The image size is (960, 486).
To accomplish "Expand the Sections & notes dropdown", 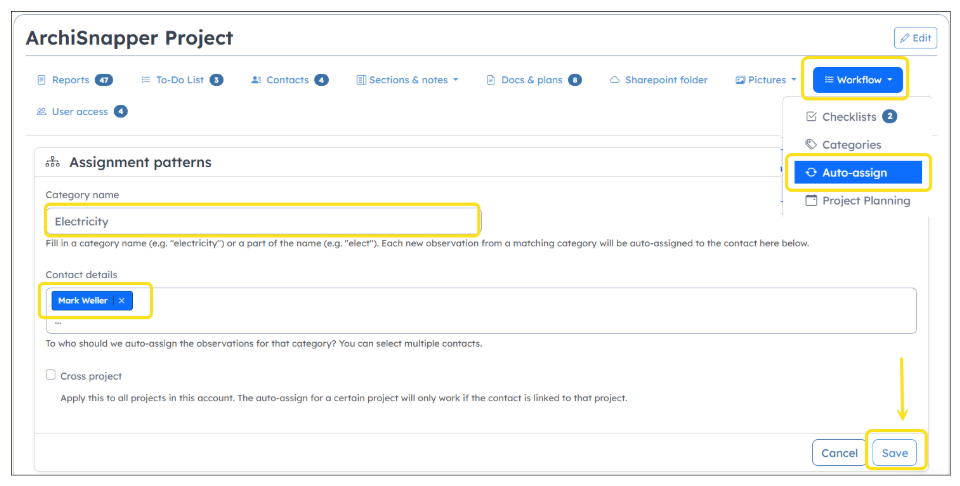I will 408,80.
